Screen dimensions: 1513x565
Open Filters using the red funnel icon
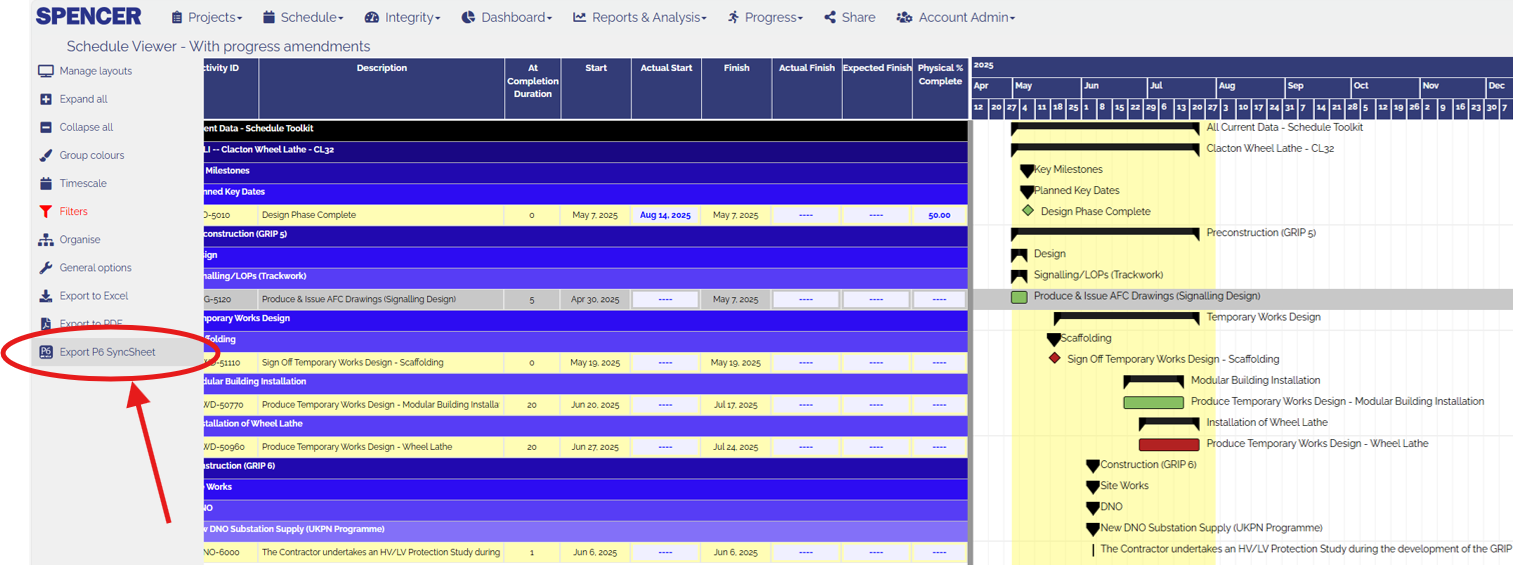tap(45, 211)
